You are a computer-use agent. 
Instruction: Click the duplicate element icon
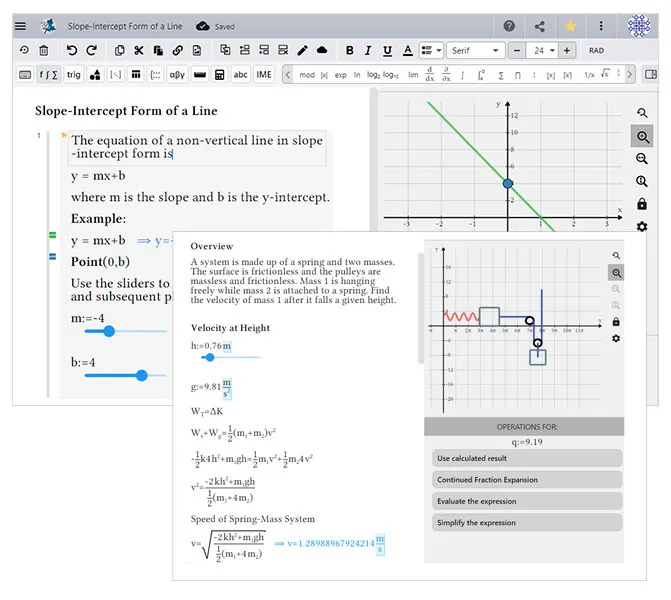coord(225,50)
